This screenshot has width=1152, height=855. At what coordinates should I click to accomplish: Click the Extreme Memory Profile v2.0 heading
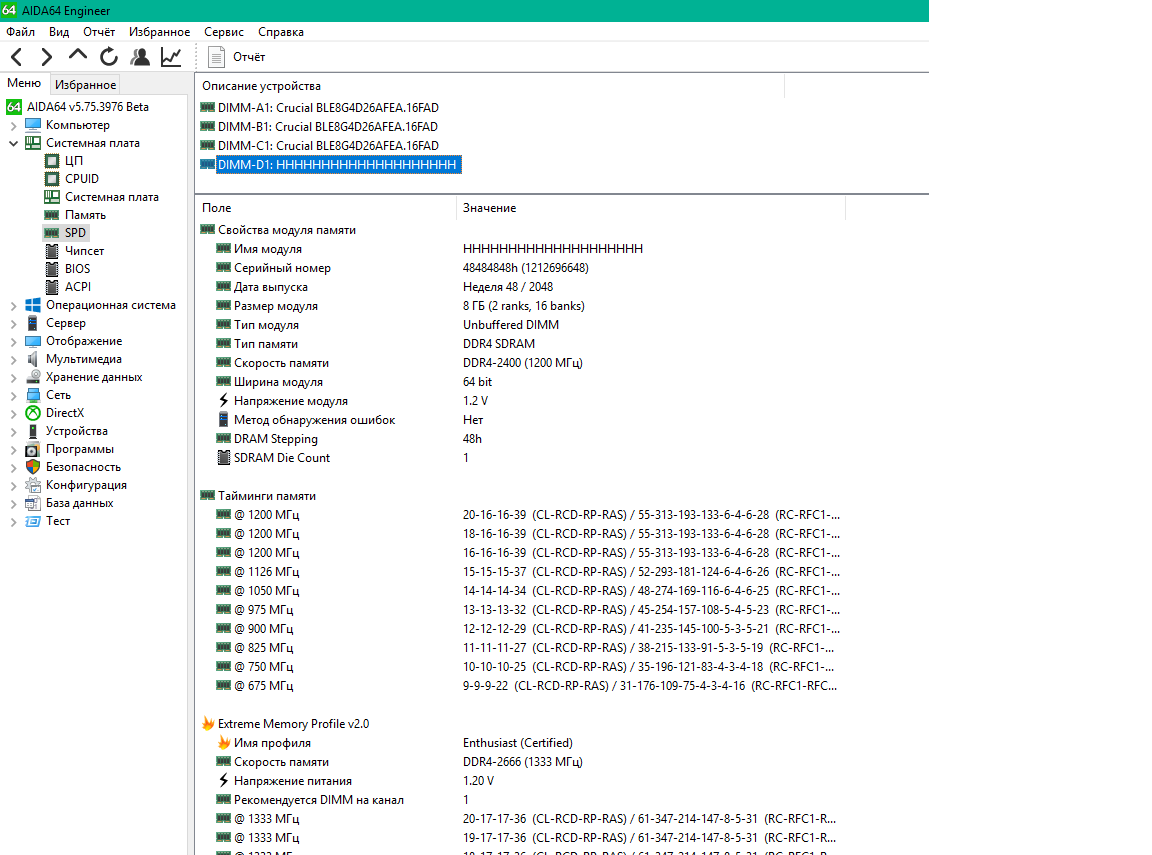click(293, 724)
